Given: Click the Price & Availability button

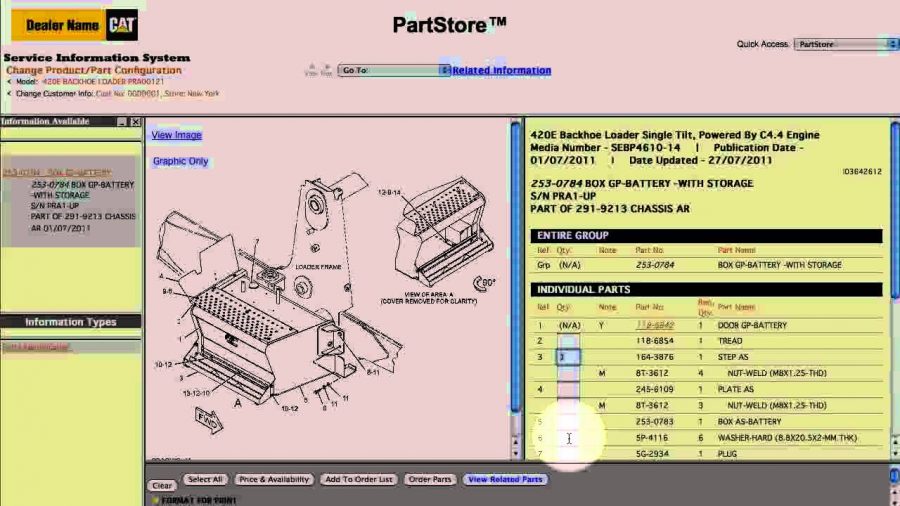Looking at the screenshot, I should (274, 479).
